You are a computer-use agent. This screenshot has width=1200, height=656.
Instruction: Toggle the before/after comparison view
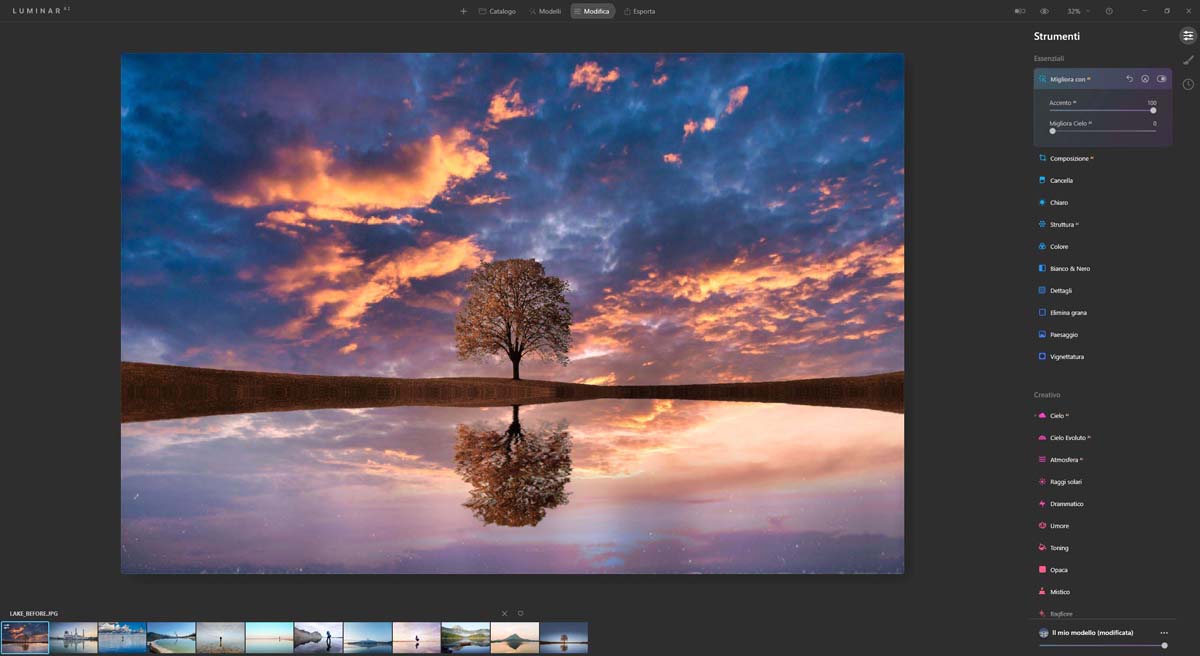[x=1020, y=11]
